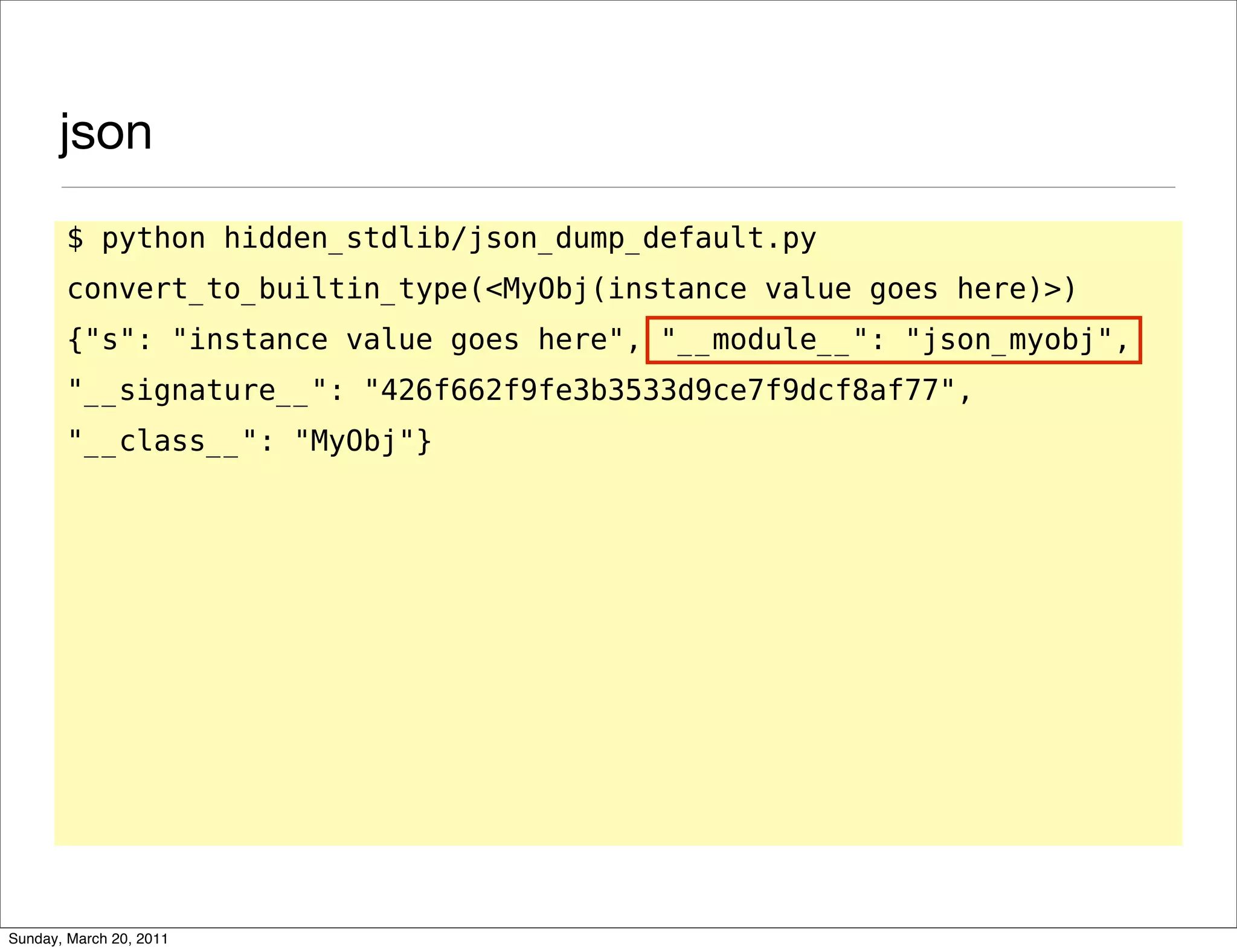Click the command line "$ python hidden_stdlib/json_dump_default.py"

point(442,239)
